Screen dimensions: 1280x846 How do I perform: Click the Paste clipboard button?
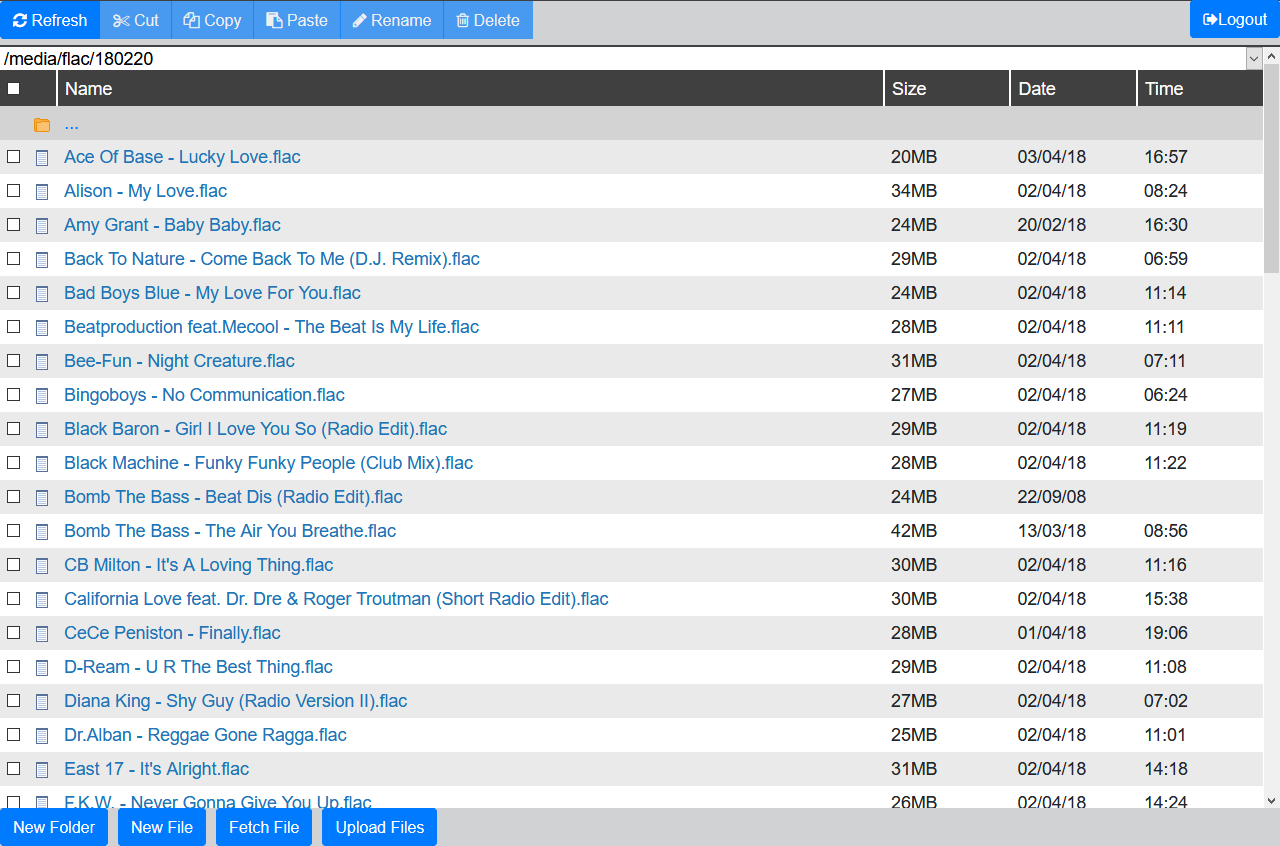[x=297, y=20]
